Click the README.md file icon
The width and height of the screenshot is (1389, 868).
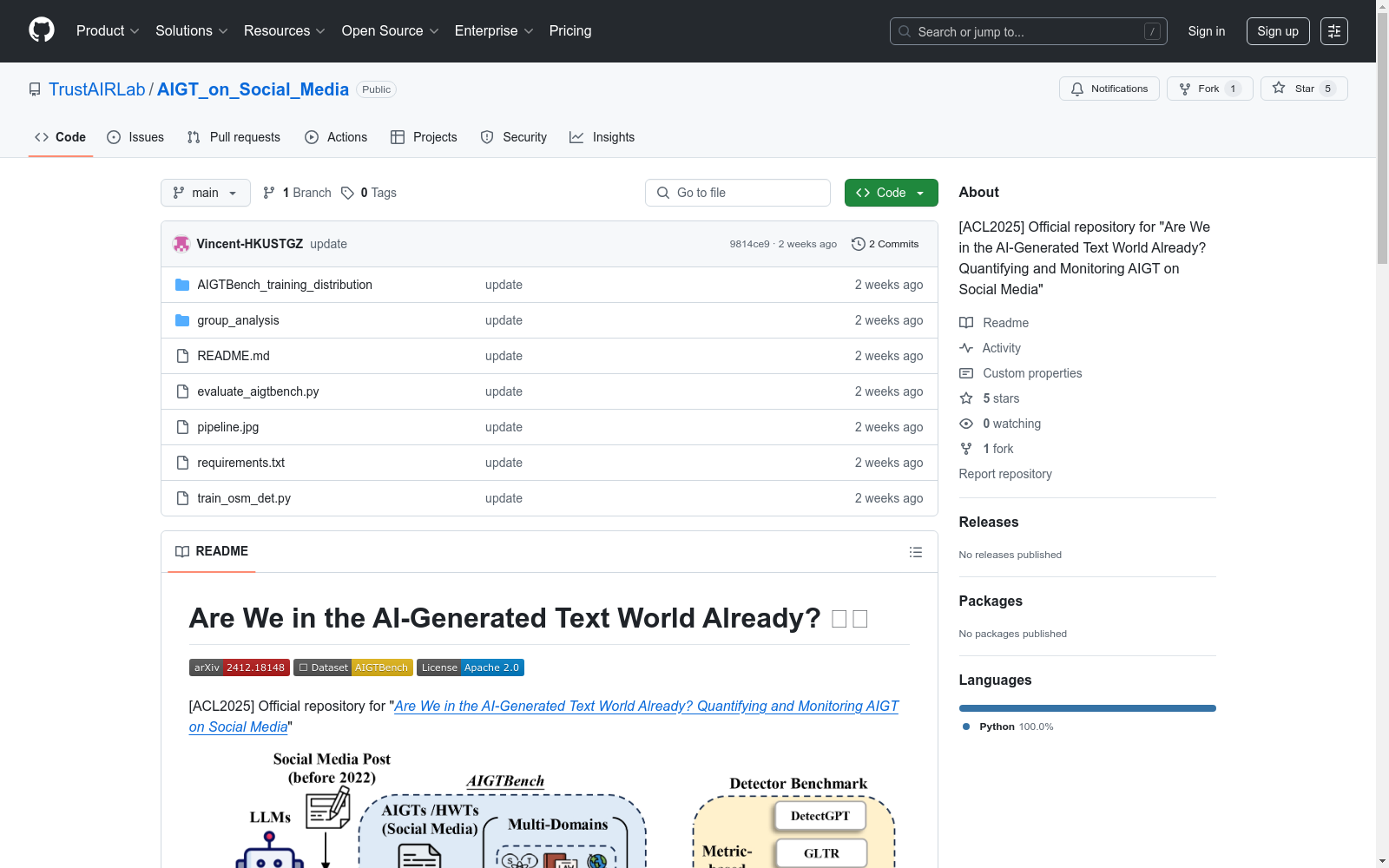point(182,356)
